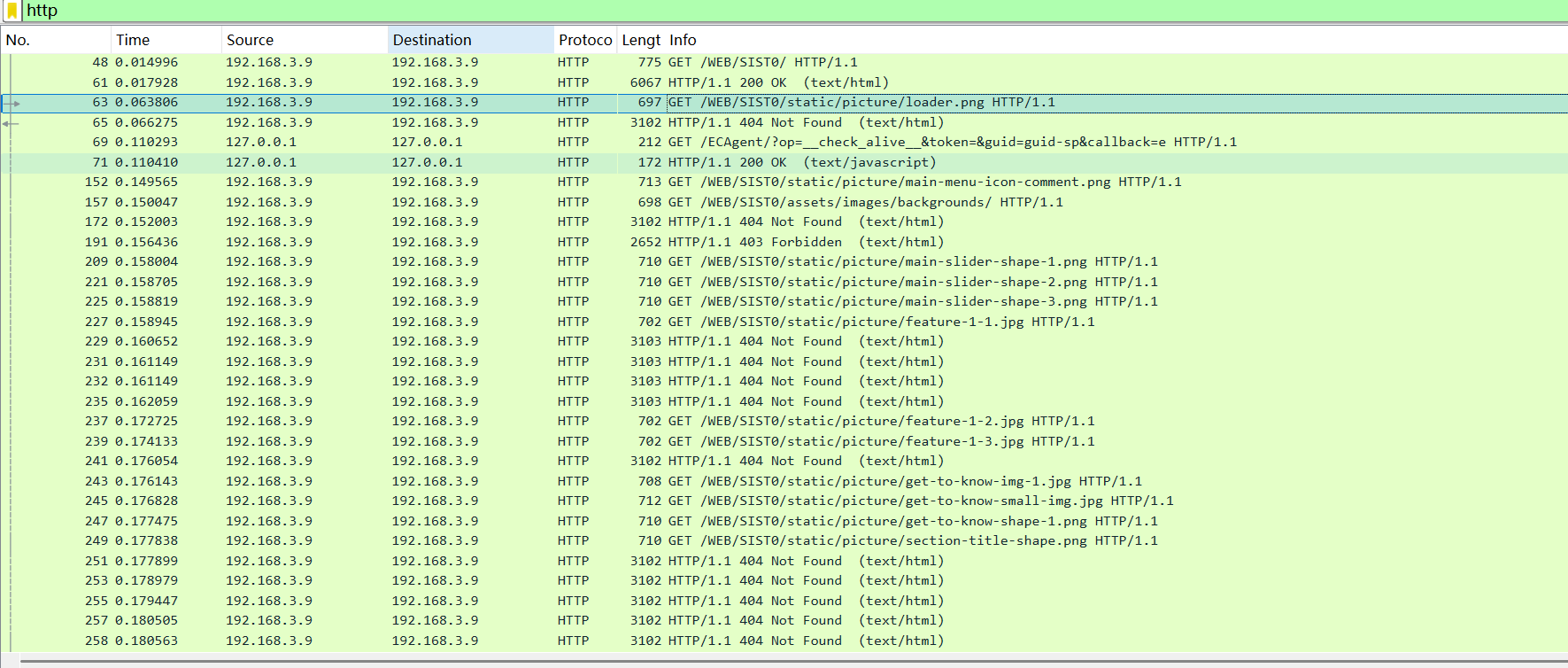This screenshot has height=668, width=1568.
Task: Select packet 239 feature-1-3.jpg request
Action: click(784, 441)
